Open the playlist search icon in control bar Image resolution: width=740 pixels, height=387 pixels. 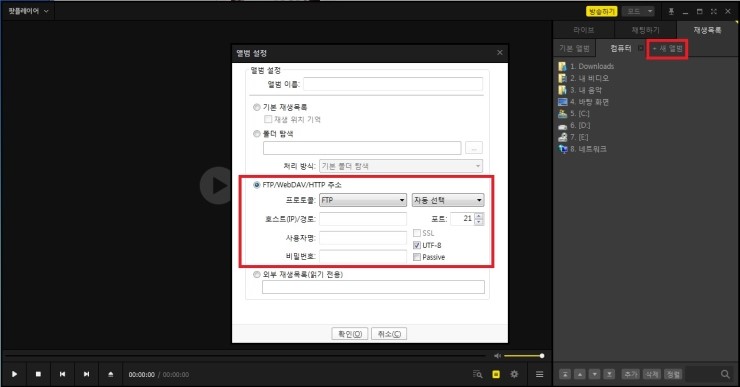(478, 374)
